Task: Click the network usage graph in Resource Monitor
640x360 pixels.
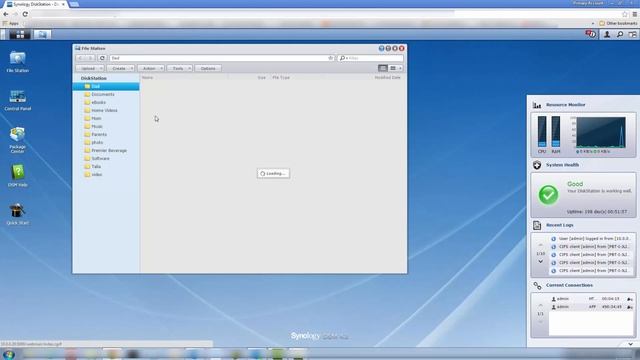Action: point(601,132)
